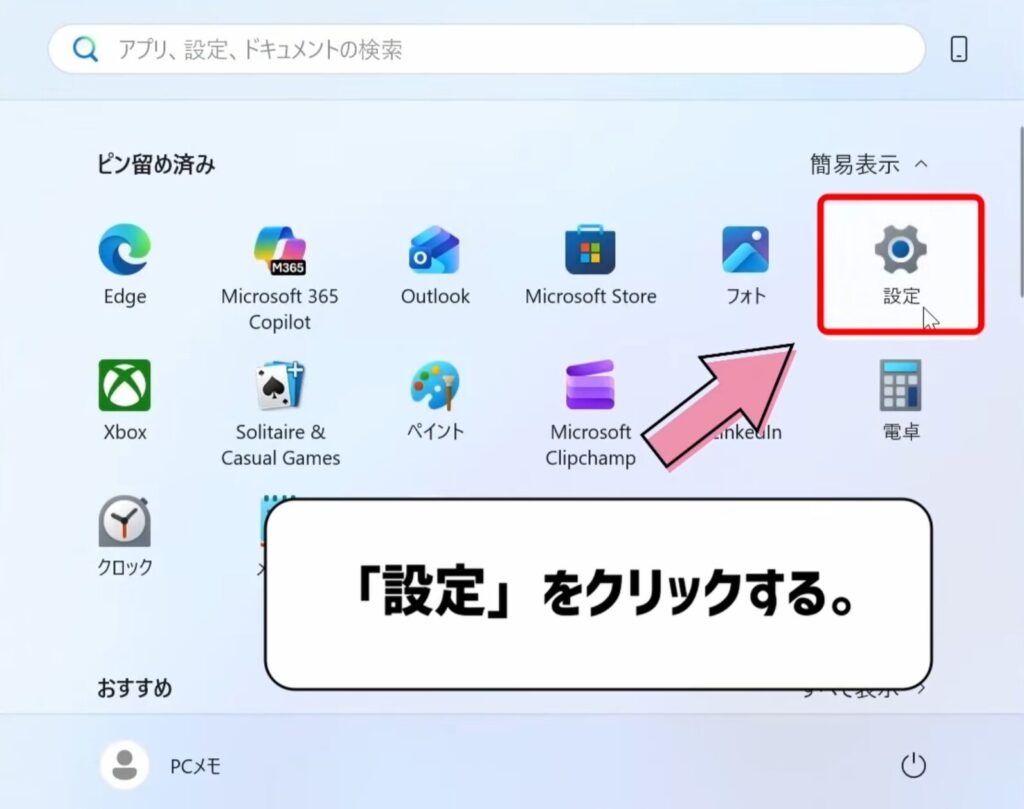Launch the フォト (Photos) app
Image resolution: width=1024 pixels, height=809 pixels.
click(x=744, y=252)
